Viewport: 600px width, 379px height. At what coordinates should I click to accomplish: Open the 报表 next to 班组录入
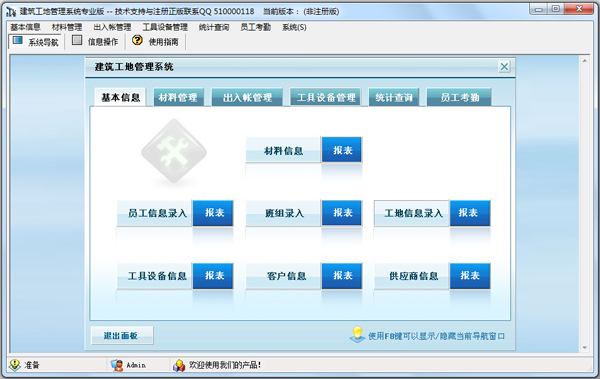(342, 213)
